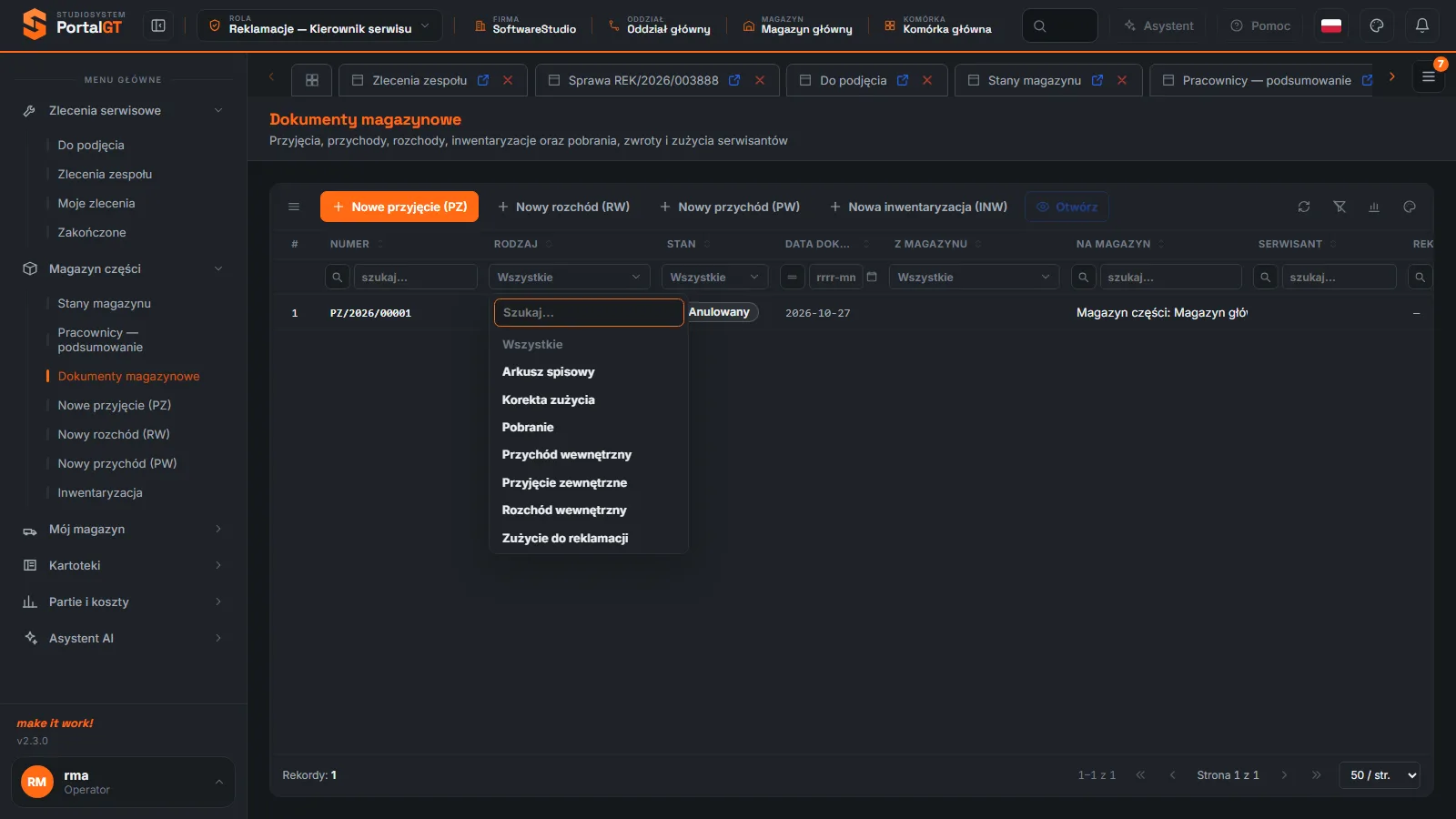Screen dimensions: 1456x819
Task: Click the global search icon in the header
Action: (1040, 25)
